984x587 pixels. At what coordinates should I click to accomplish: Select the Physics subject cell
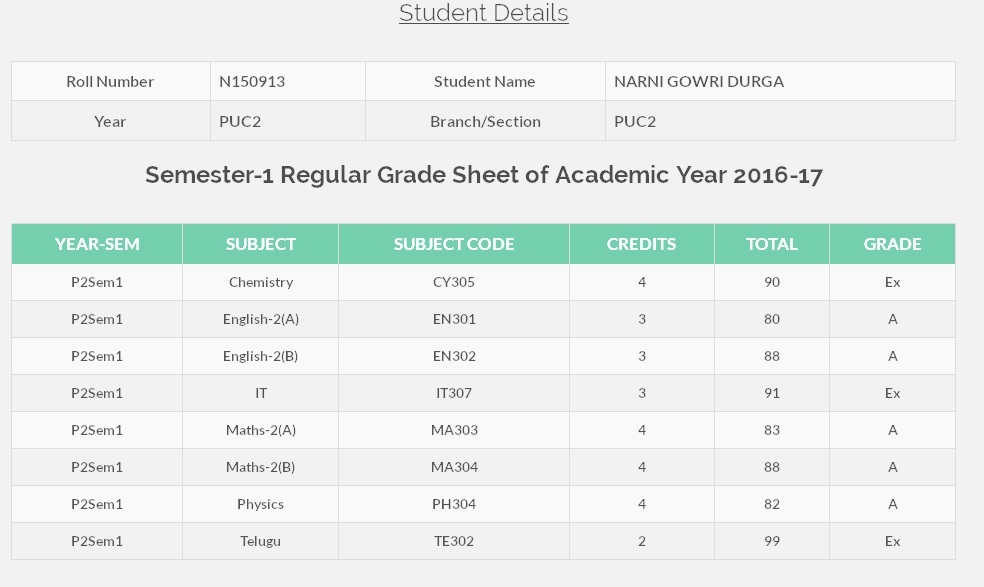click(x=260, y=505)
